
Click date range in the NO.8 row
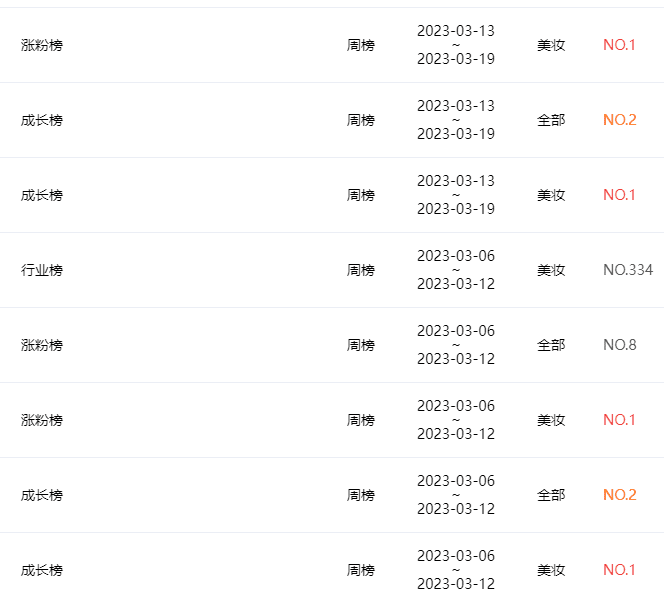pos(456,345)
